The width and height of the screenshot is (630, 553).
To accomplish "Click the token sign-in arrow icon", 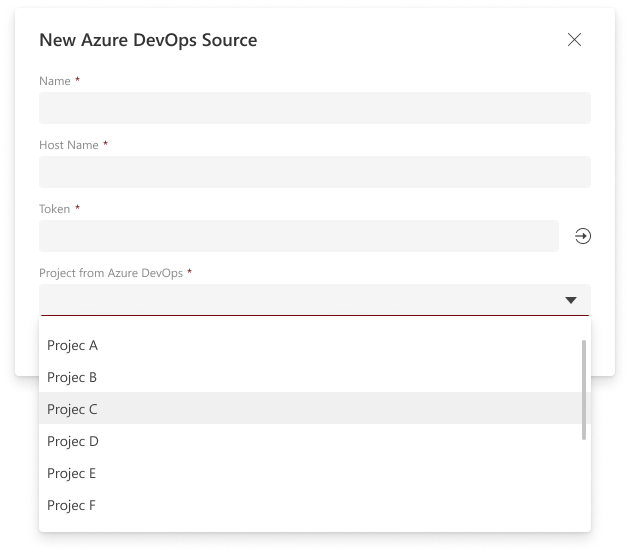I will click(582, 236).
